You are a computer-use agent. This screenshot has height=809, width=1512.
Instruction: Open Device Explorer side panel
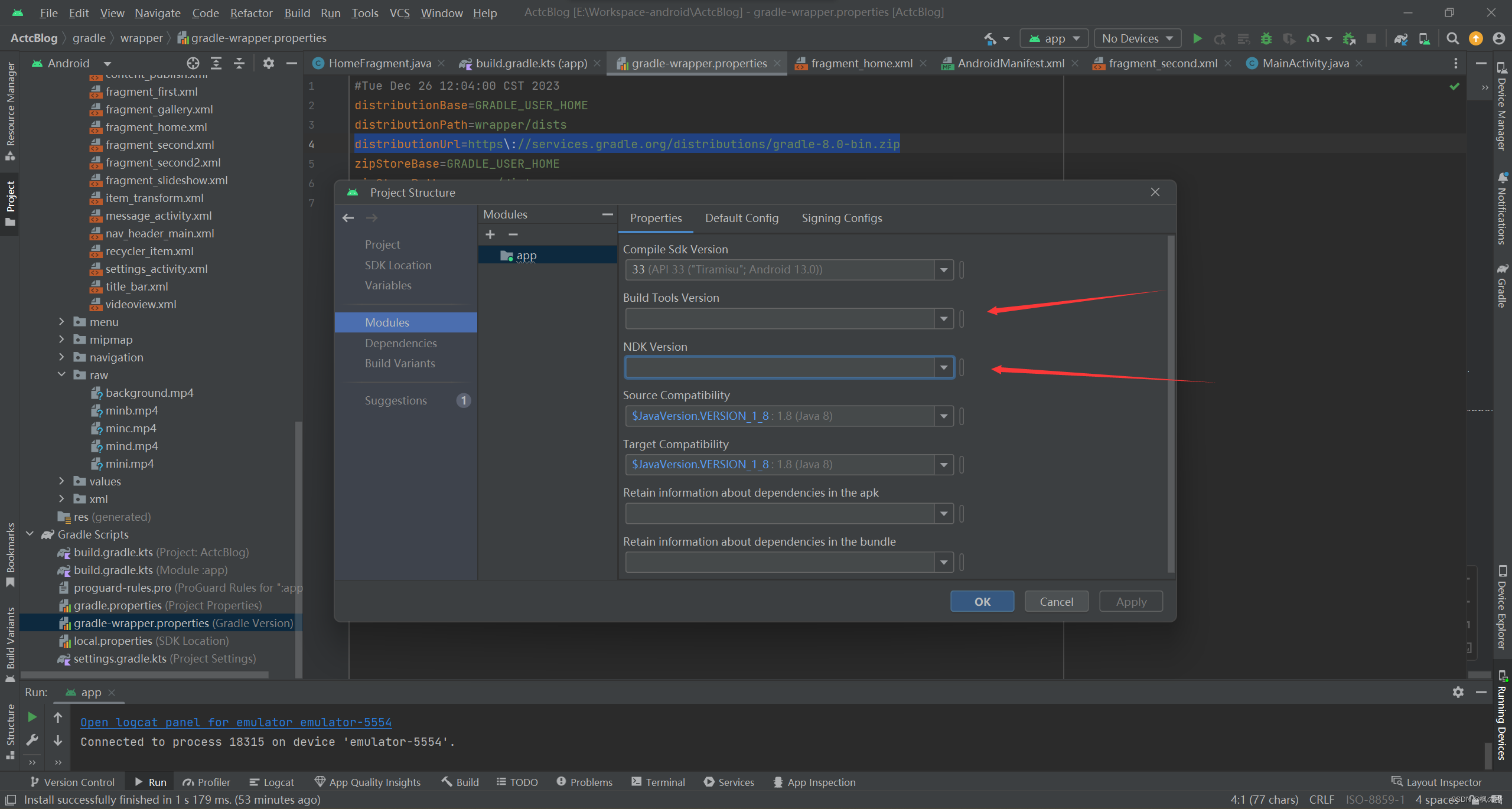(1501, 608)
